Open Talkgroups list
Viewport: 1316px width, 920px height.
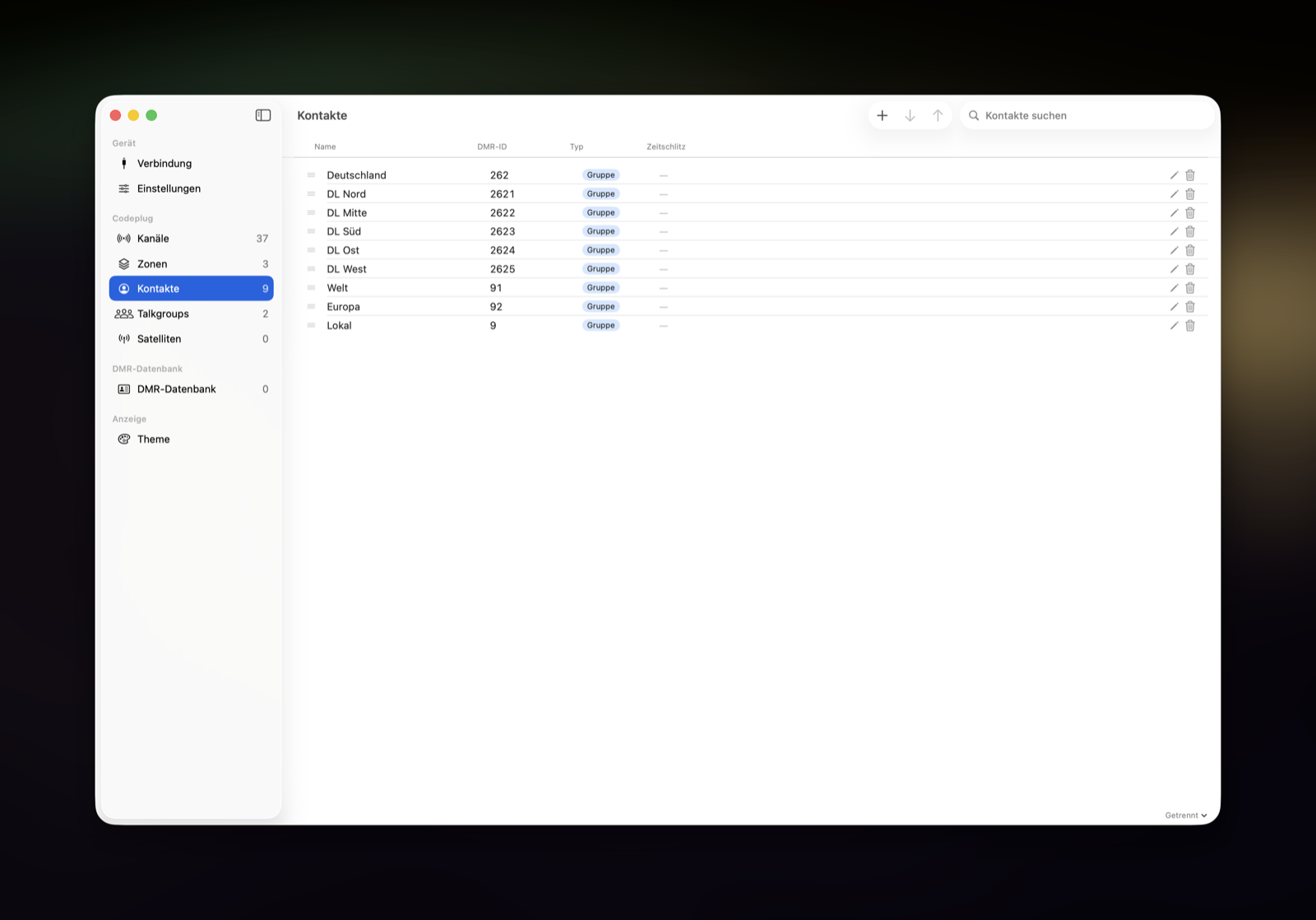[x=191, y=314]
